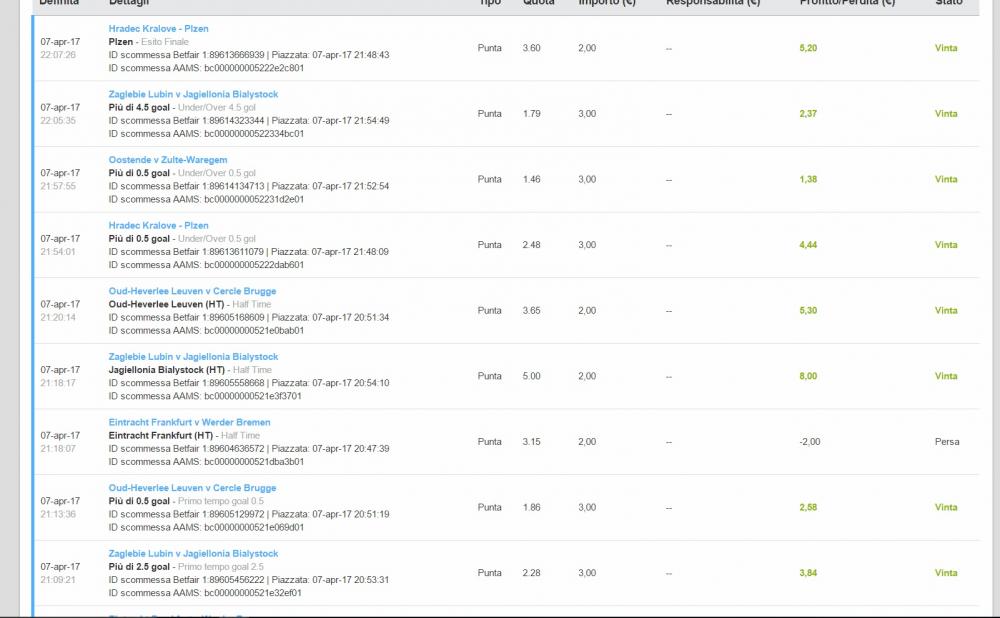Image resolution: width=1000 pixels, height=618 pixels.
Task: Select the Betfair bet ID 1:89613666939 line
Action: (x=249, y=55)
